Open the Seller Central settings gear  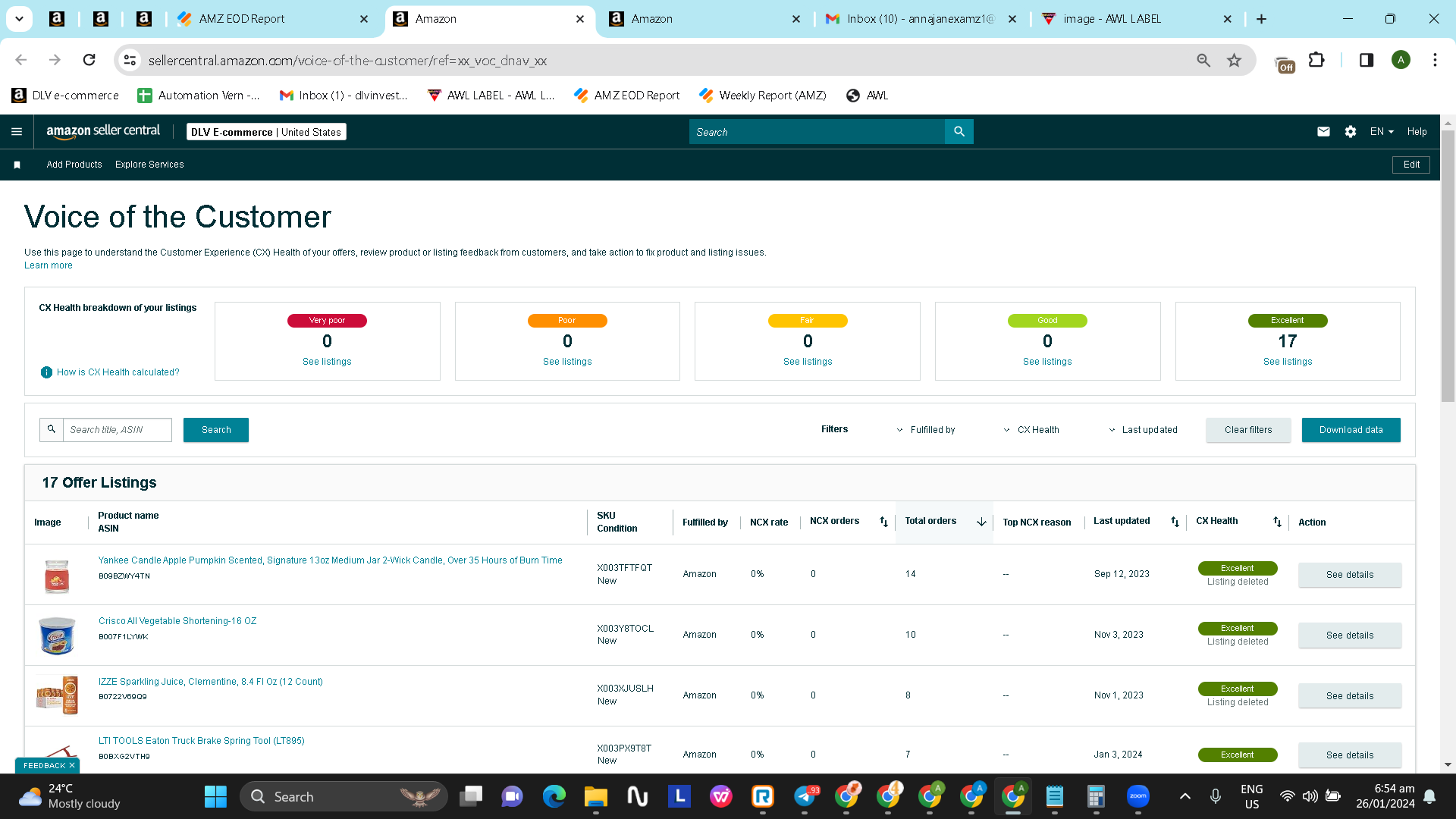click(x=1351, y=132)
